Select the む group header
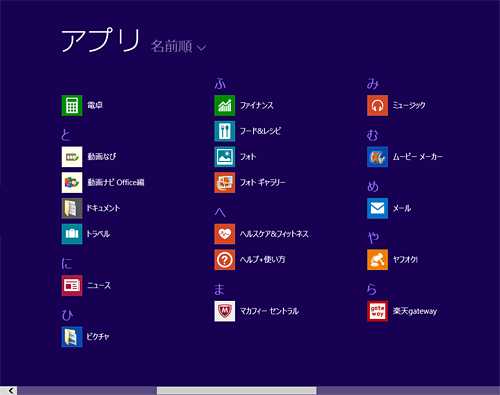Image resolution: width=500 pixels, height=395 pixels. [x=373, y=135]
